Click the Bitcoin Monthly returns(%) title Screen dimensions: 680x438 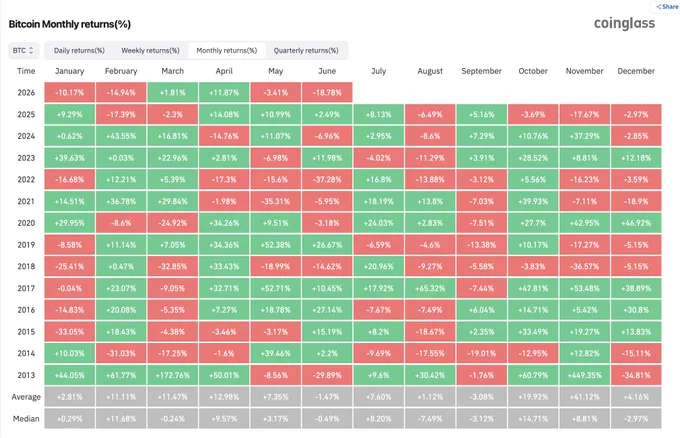(x=70, y=24)
